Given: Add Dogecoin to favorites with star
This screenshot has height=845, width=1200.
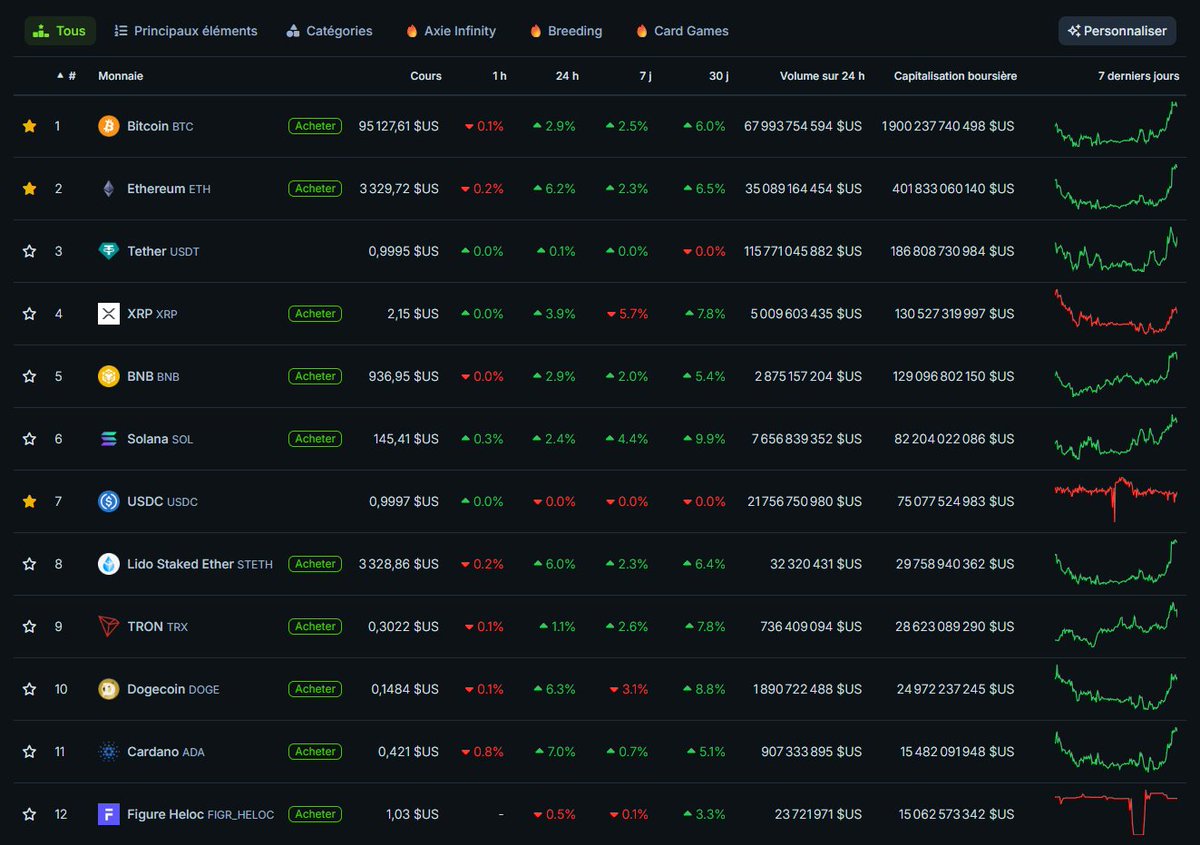Looking at the screenshot, I should point(29,689).
